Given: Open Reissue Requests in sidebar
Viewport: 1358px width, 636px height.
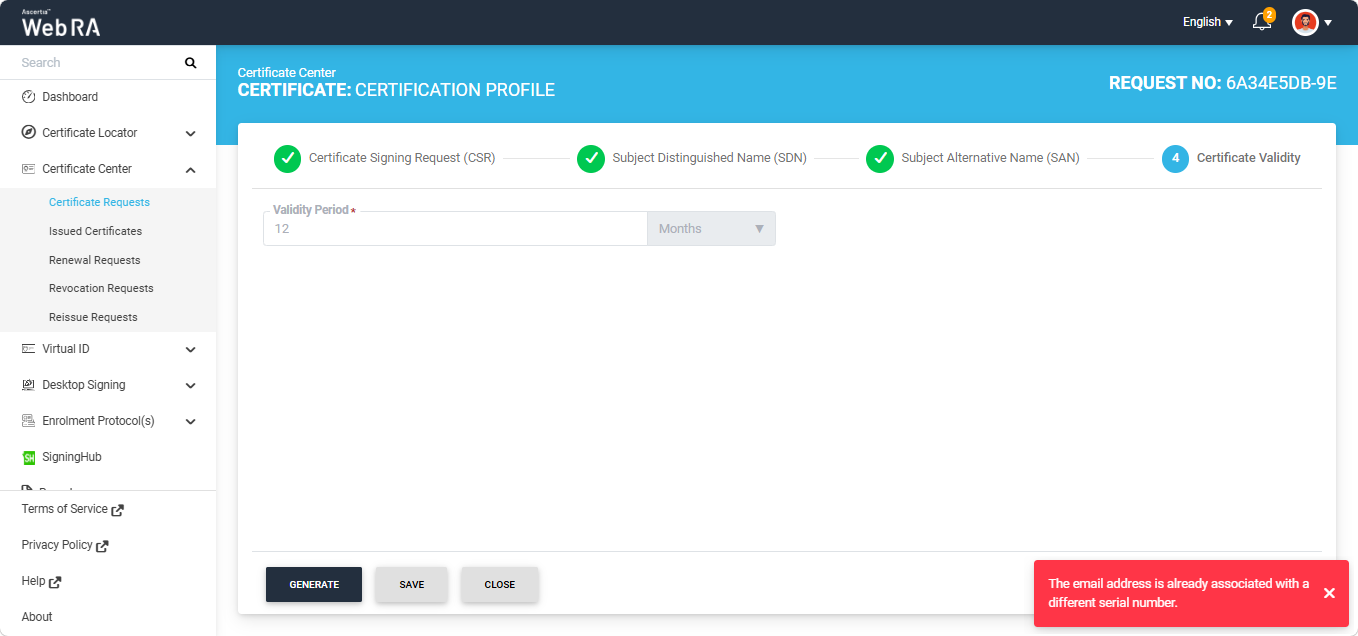Looking at the screenshot, I should tap(93, 317).
